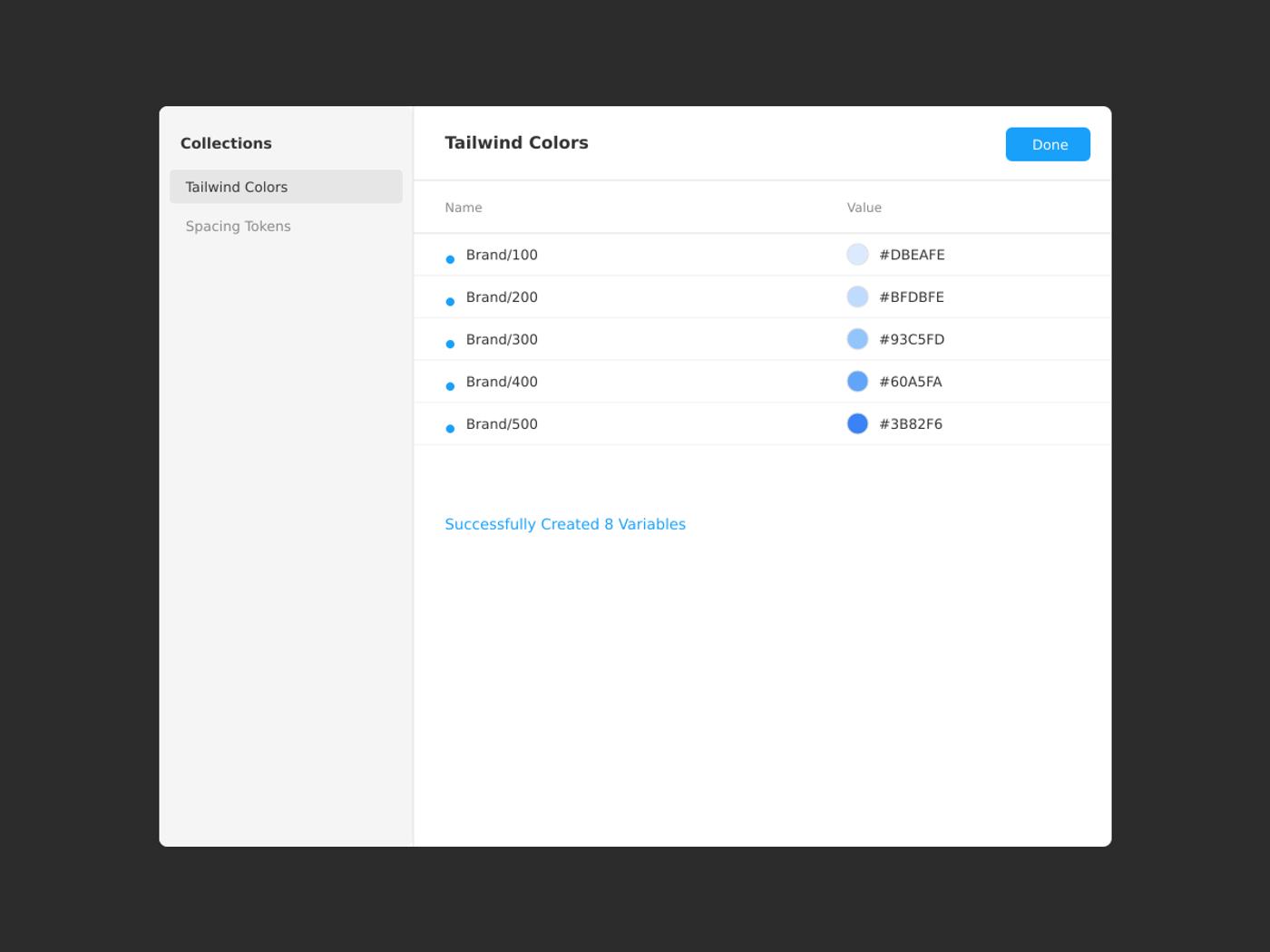Click the #DBEAFE hex value text
1270x952 pixels.
point(912,255)
